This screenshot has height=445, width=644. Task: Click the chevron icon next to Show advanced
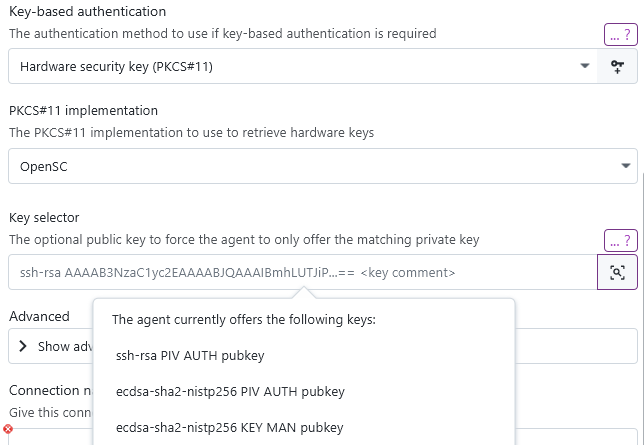(x=23, y=346)
